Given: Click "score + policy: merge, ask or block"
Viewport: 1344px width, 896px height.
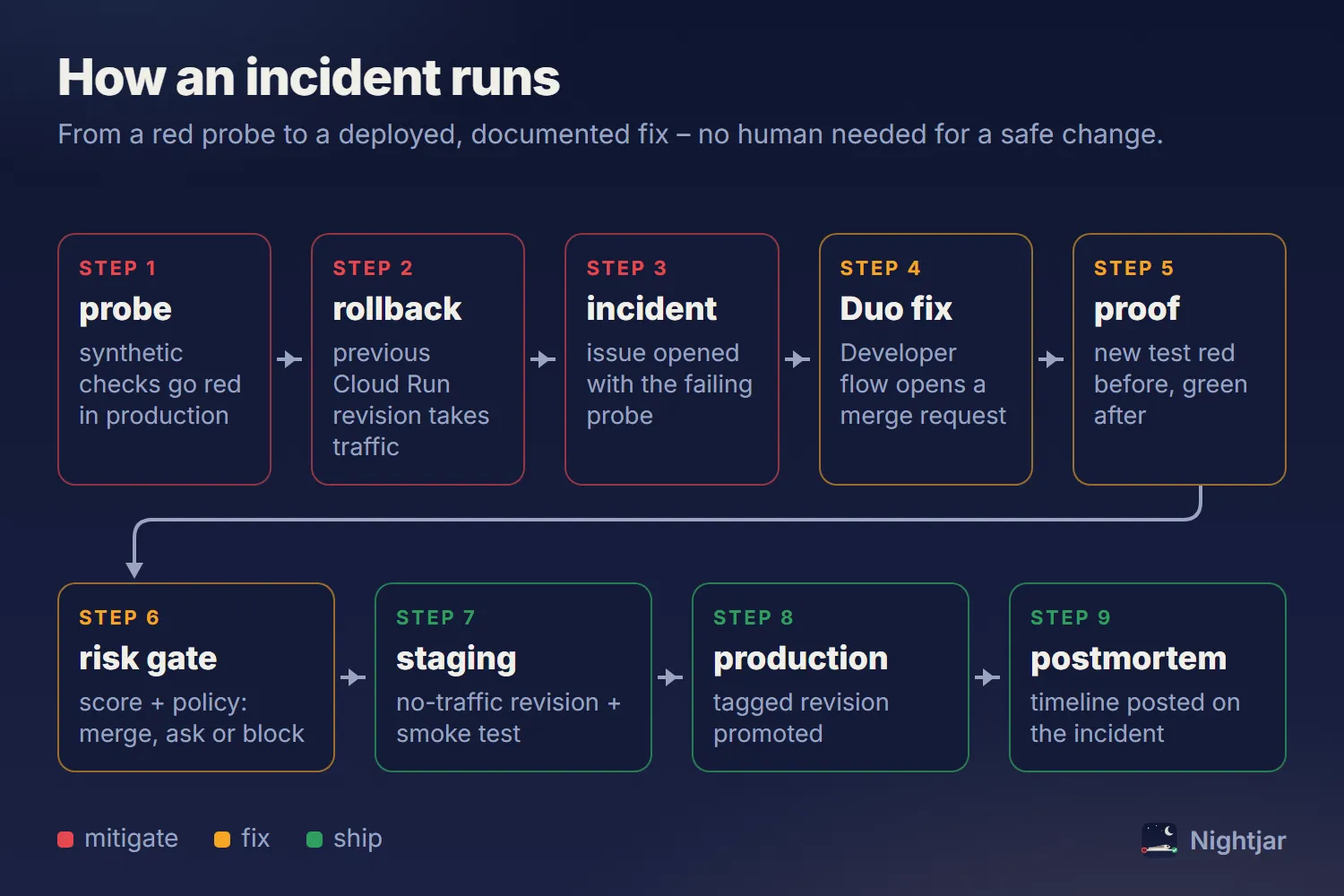Looking at the screenshot, I should pos(192,718).
